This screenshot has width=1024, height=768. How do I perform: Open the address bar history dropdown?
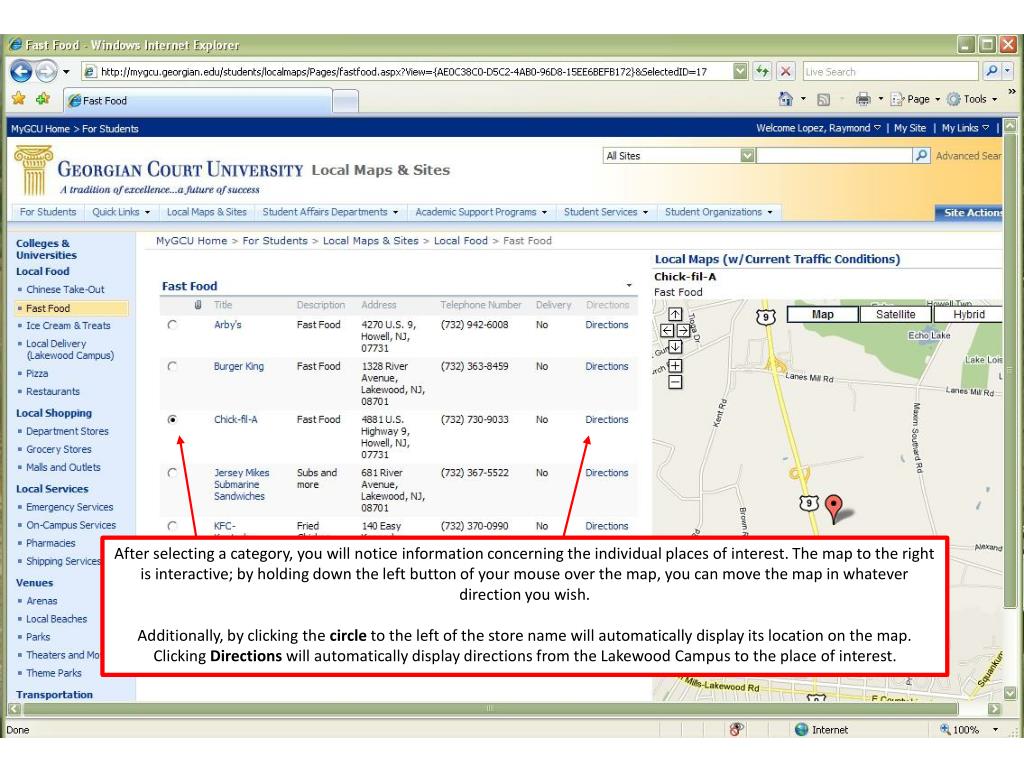pyautogui.click(x=740, y=71)
